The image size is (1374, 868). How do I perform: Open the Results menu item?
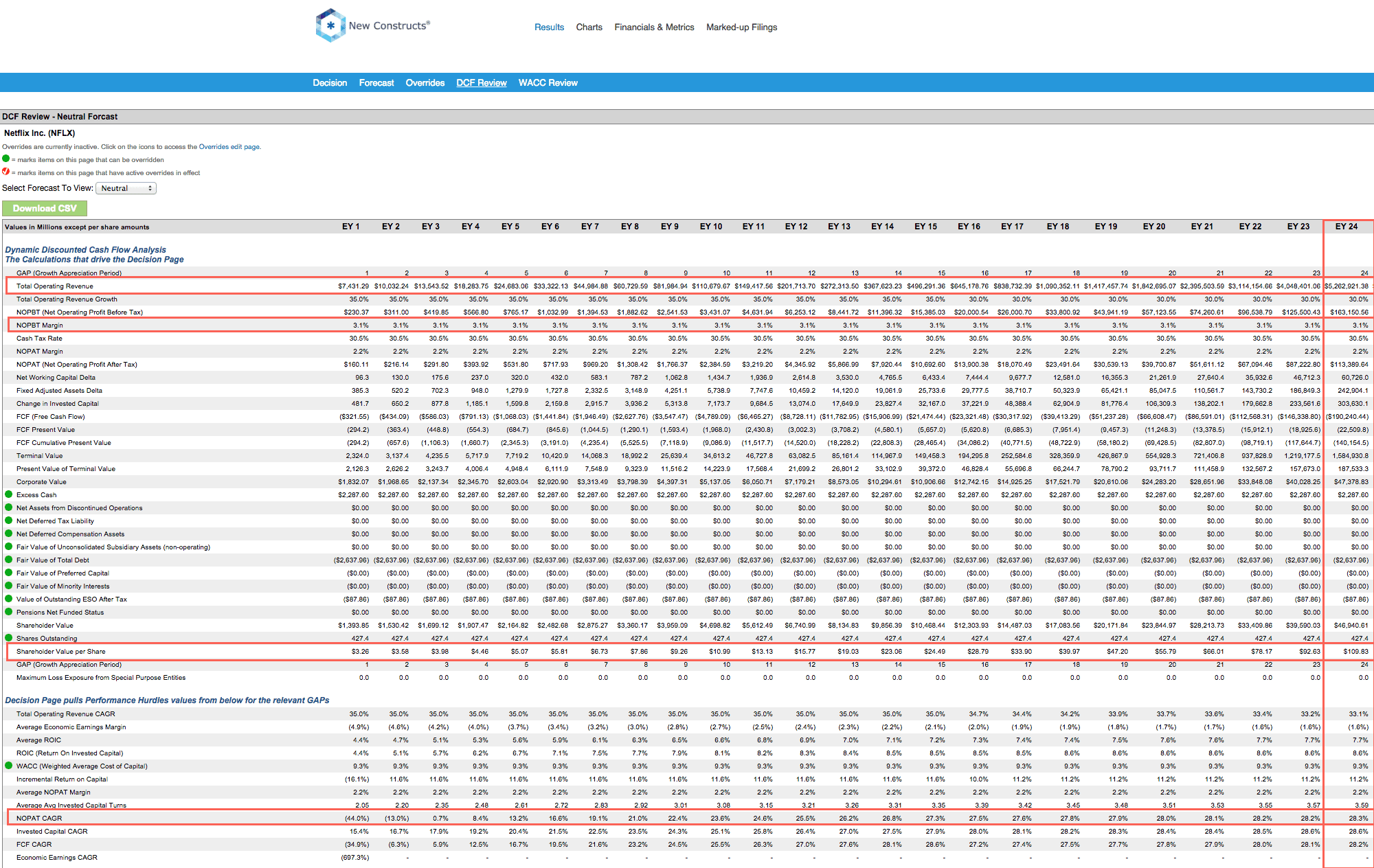point(549,27)
